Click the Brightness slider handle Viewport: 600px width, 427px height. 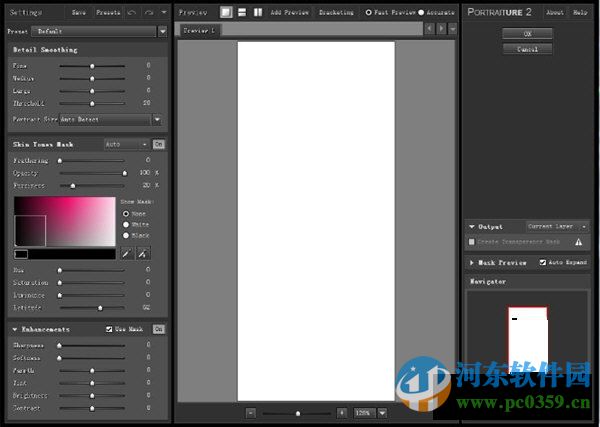(92, 396)
